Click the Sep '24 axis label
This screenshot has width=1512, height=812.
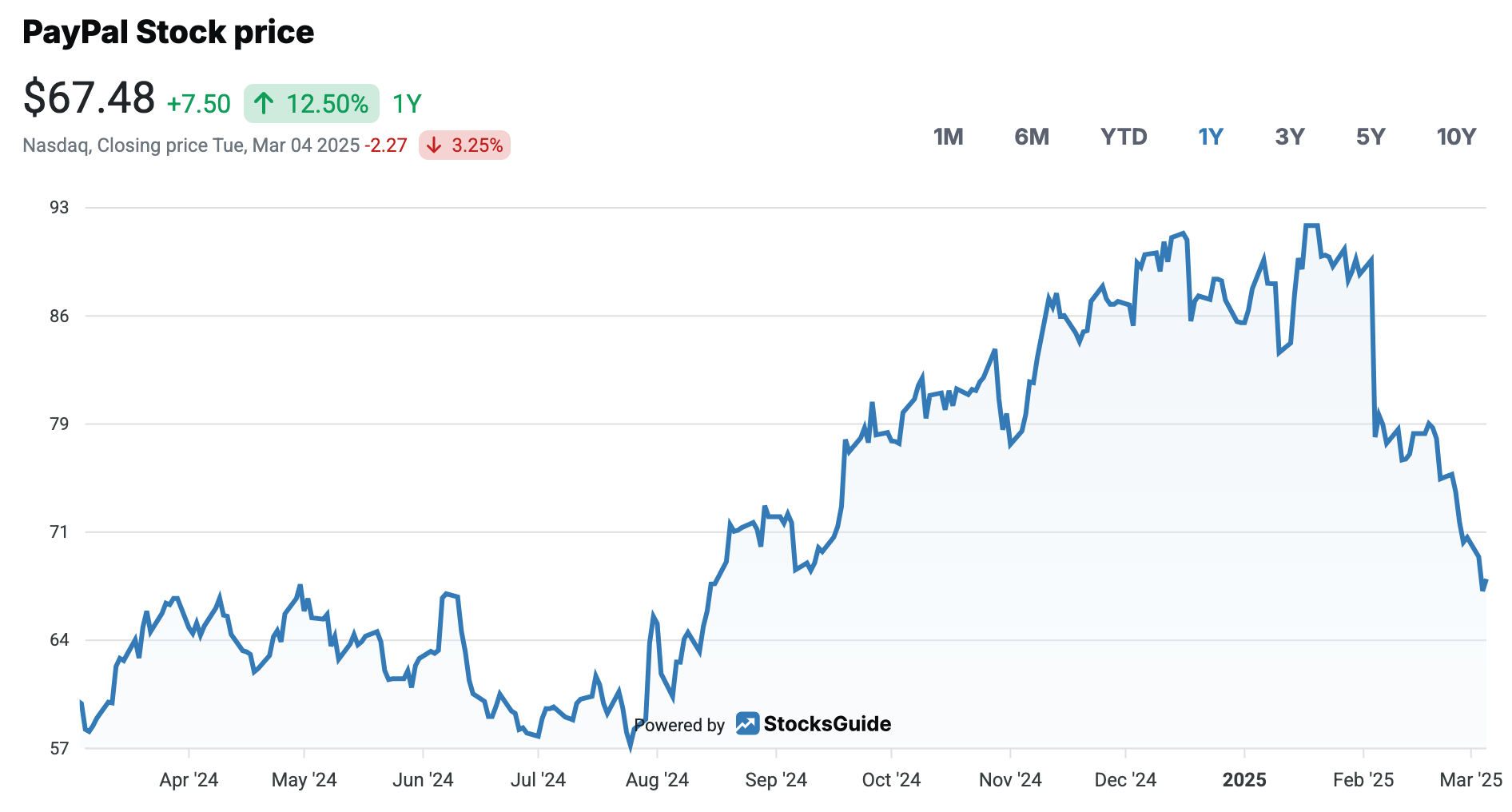[776, 780]
